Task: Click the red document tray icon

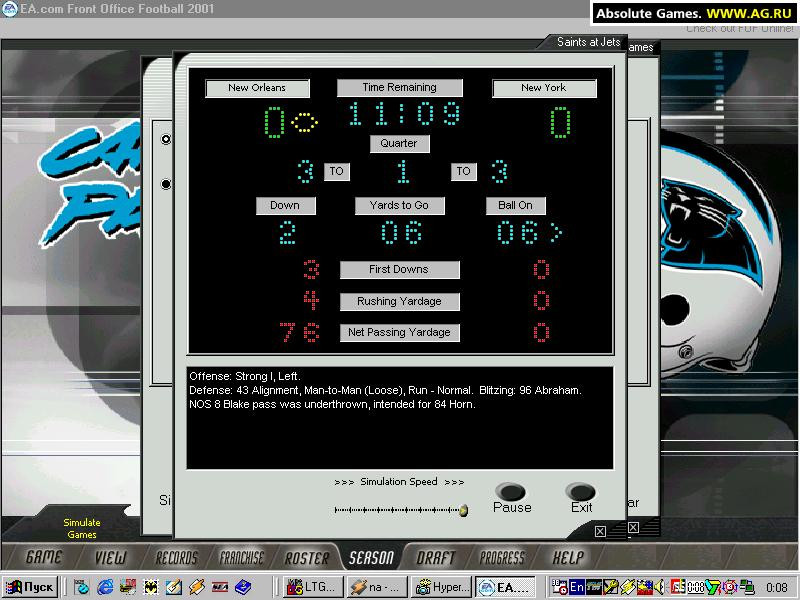Action: pyautogui.click(x=678, y=587)
